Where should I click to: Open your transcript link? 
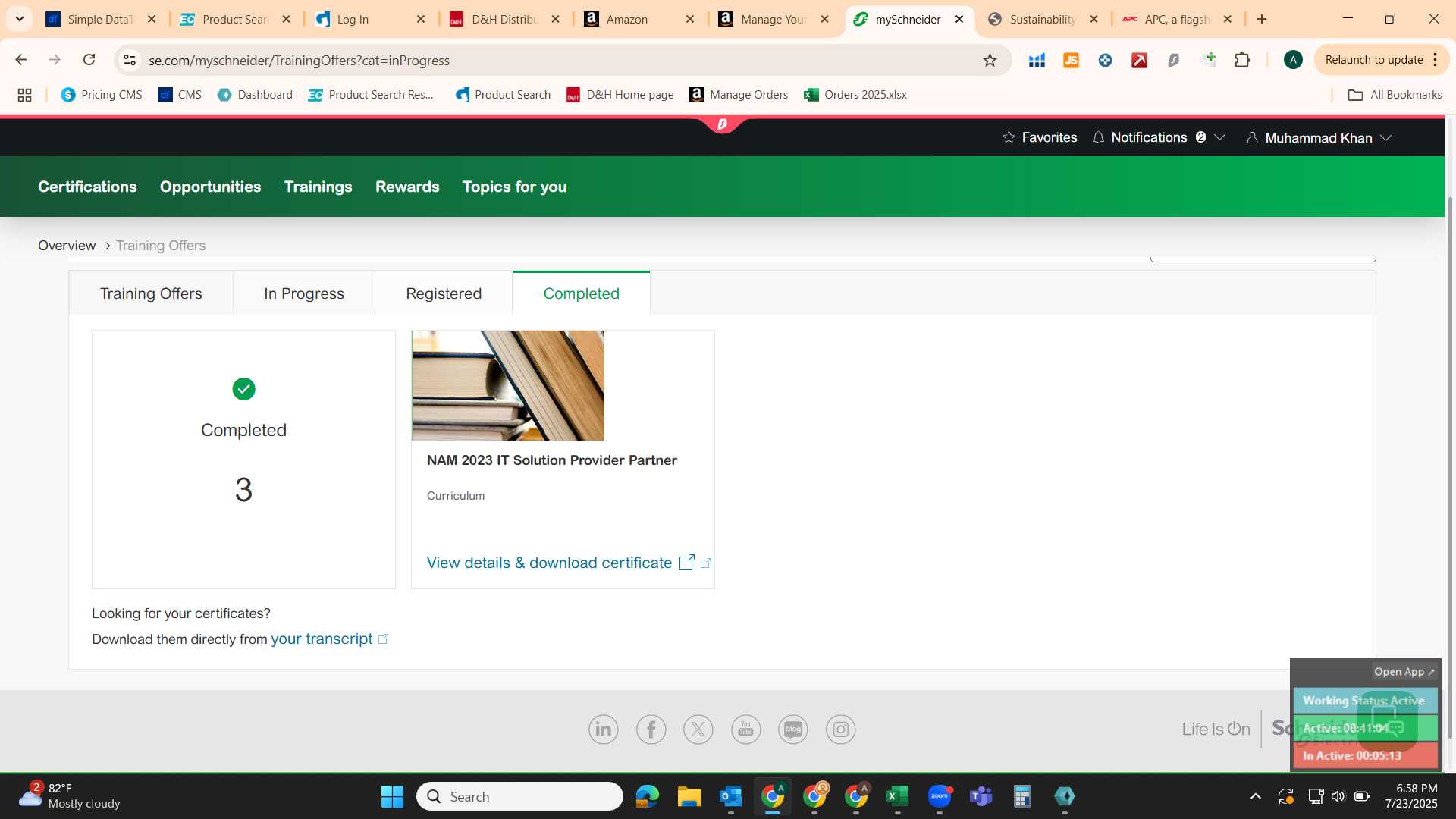coord(322,639)
